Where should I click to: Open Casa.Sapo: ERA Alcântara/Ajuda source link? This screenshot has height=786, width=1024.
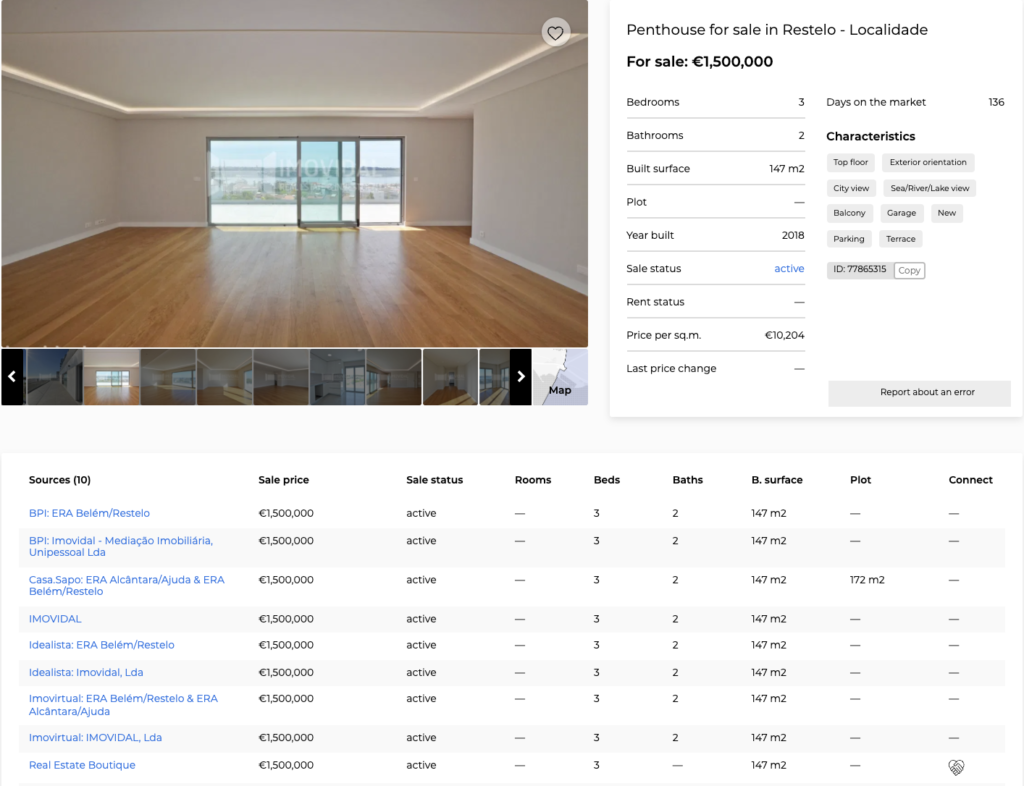click(127, 586)
